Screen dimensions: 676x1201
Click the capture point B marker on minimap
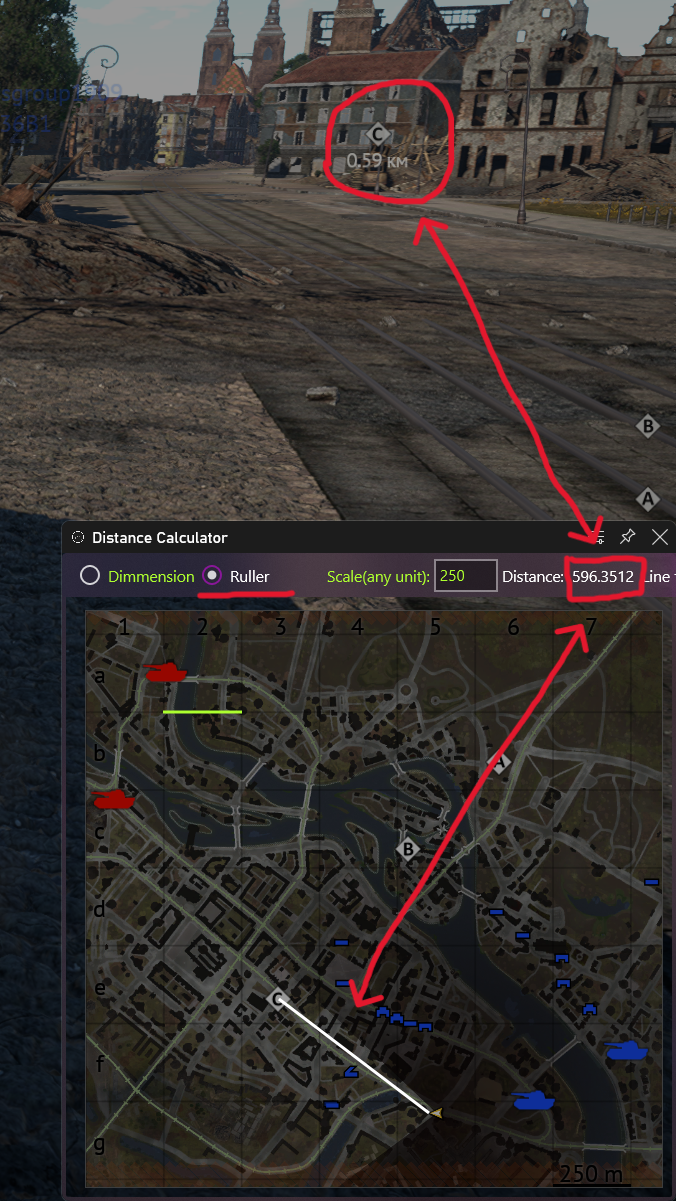pos(406,849)
